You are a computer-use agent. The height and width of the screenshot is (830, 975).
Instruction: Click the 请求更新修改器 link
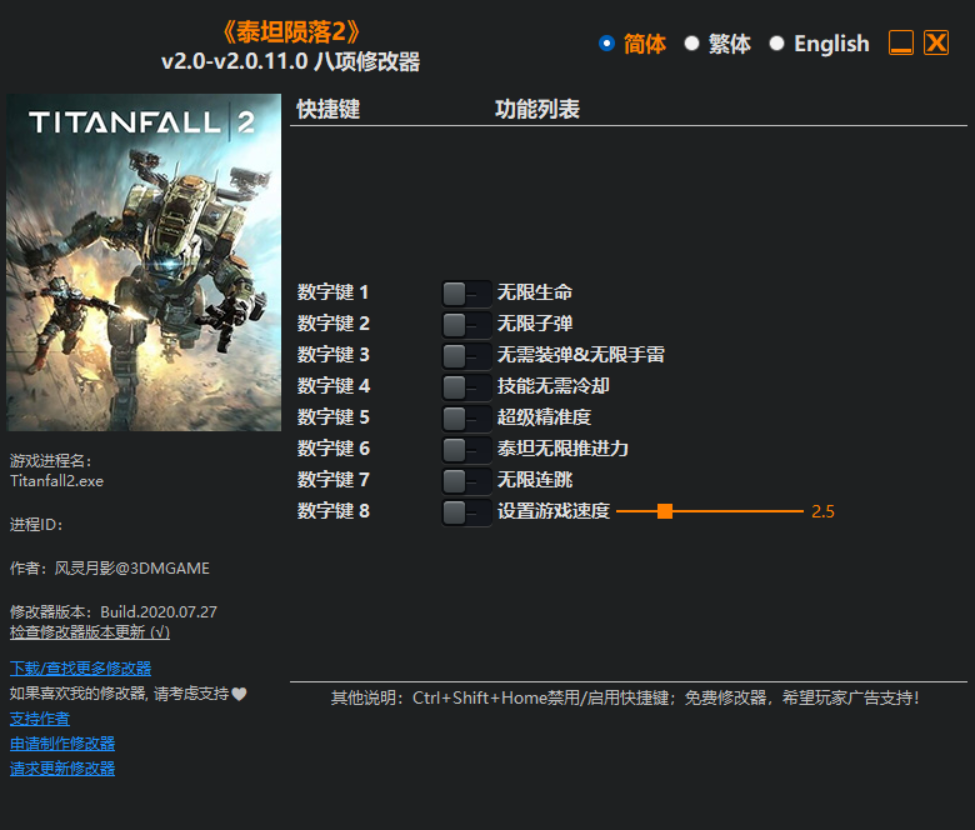(62, 768)
